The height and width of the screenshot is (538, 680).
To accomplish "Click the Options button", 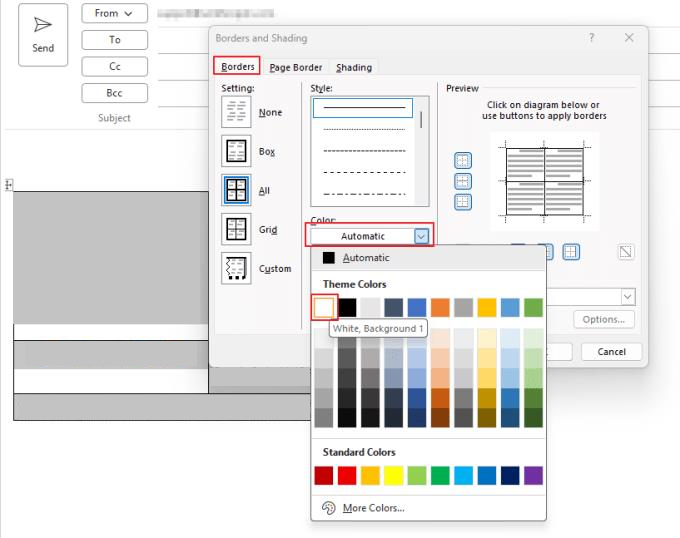I will pos(604,320).
